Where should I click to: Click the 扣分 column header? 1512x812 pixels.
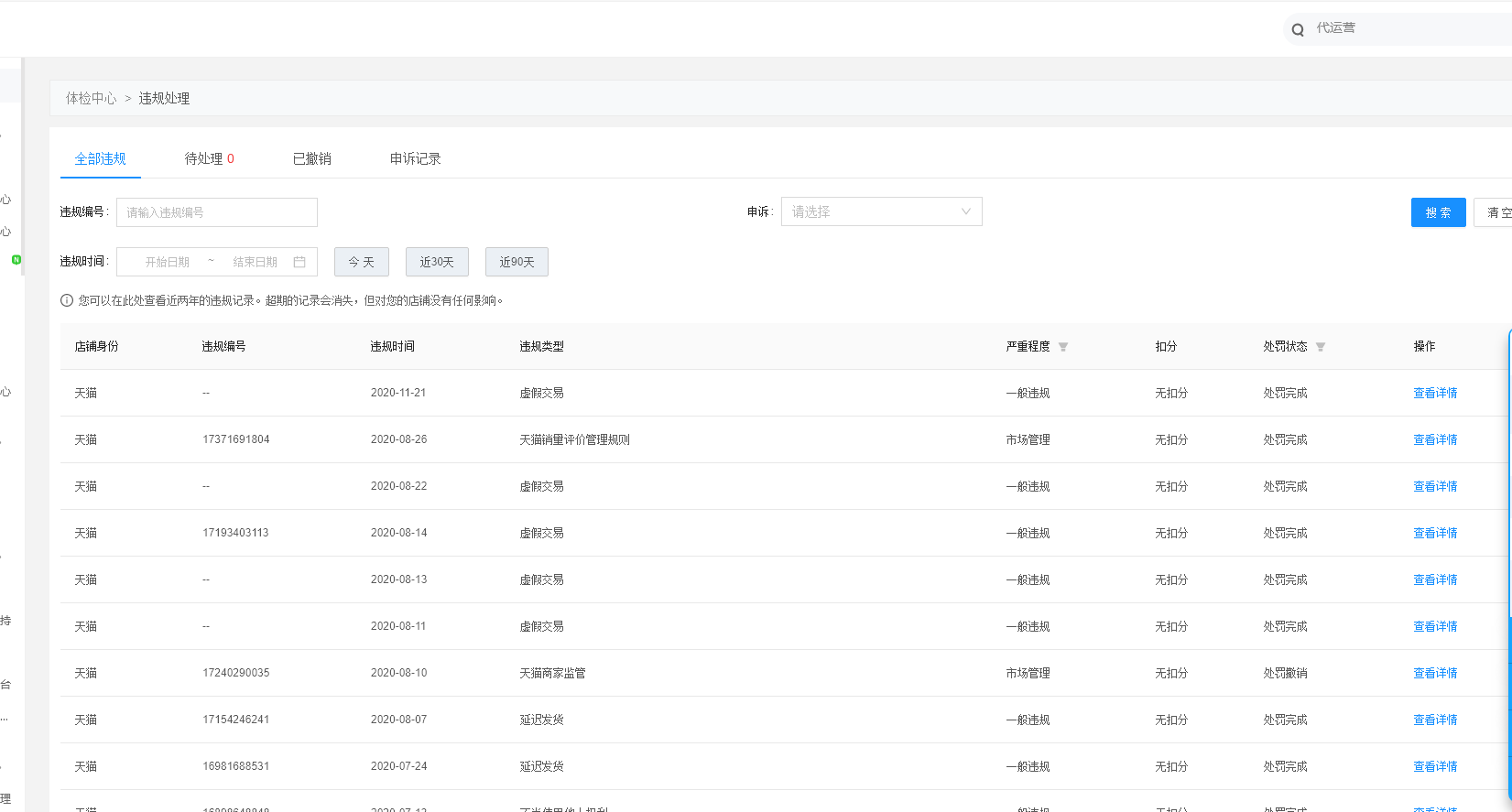pos(1166,346)
